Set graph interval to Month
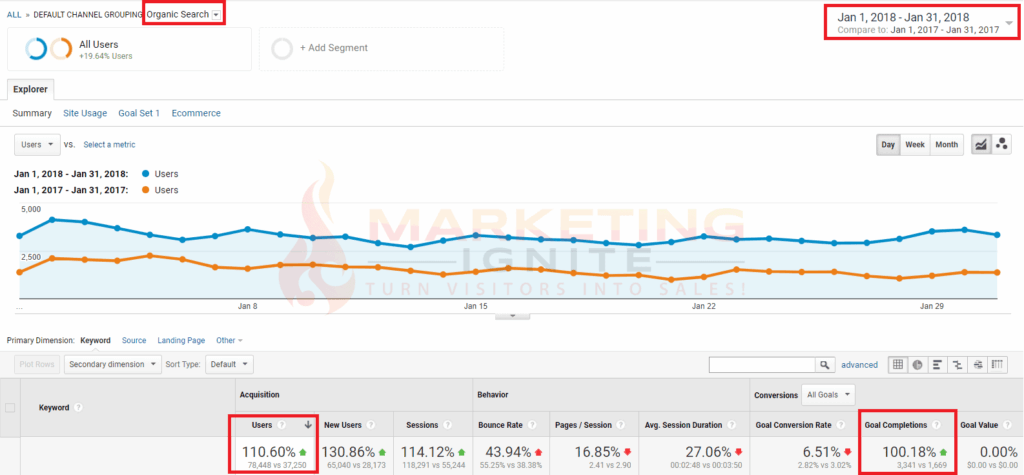1024x475 pixels. tap(946, 145)
